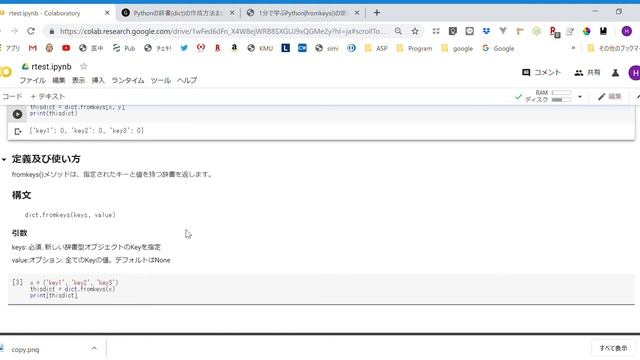This screenshot has width=640, height=360.
Task: Open the ランタイム menu
Action: point(128,80)
